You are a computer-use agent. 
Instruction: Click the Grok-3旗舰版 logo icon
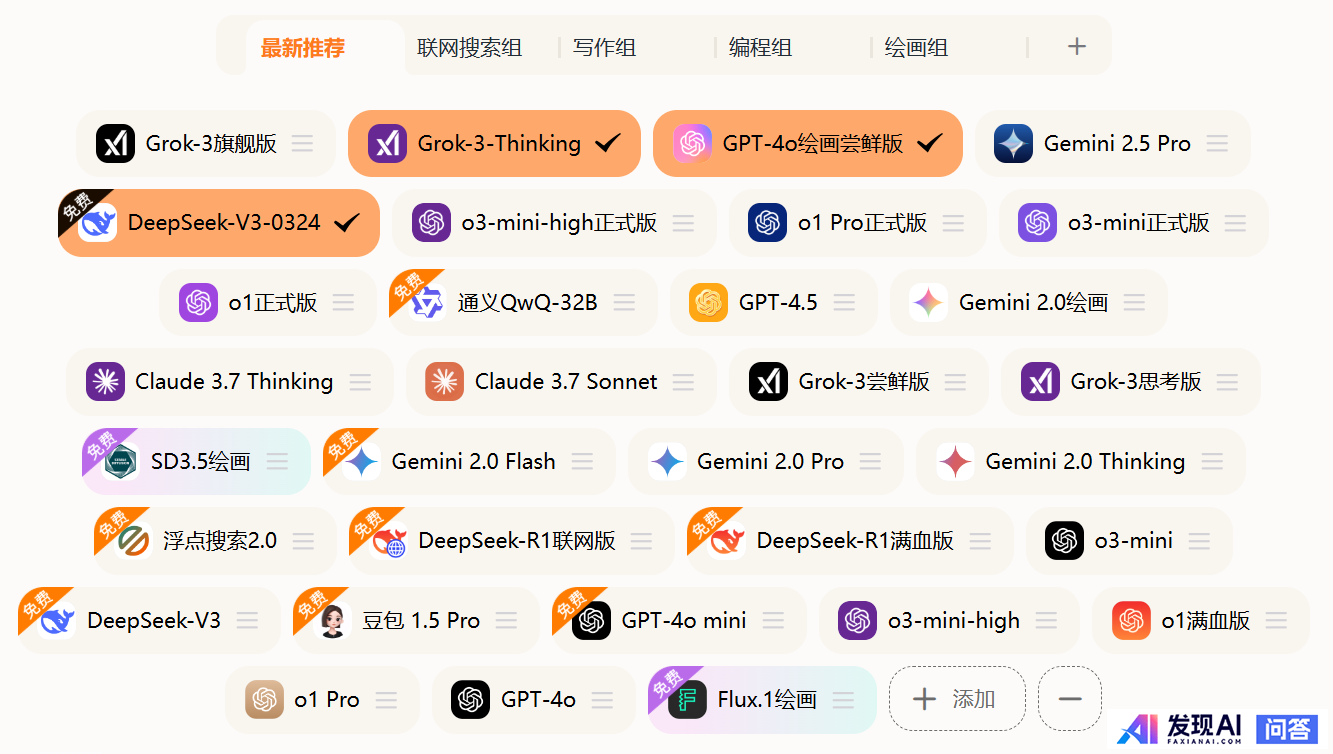pos(116,143)
